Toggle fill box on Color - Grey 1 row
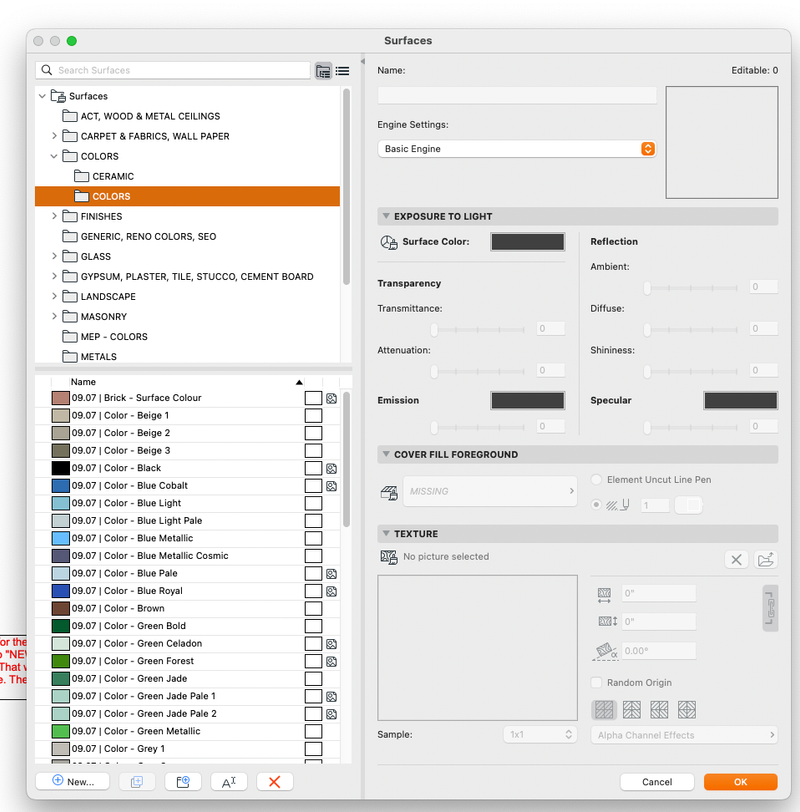The width and height of the screenshot is (800, 812). click(313, 749)
